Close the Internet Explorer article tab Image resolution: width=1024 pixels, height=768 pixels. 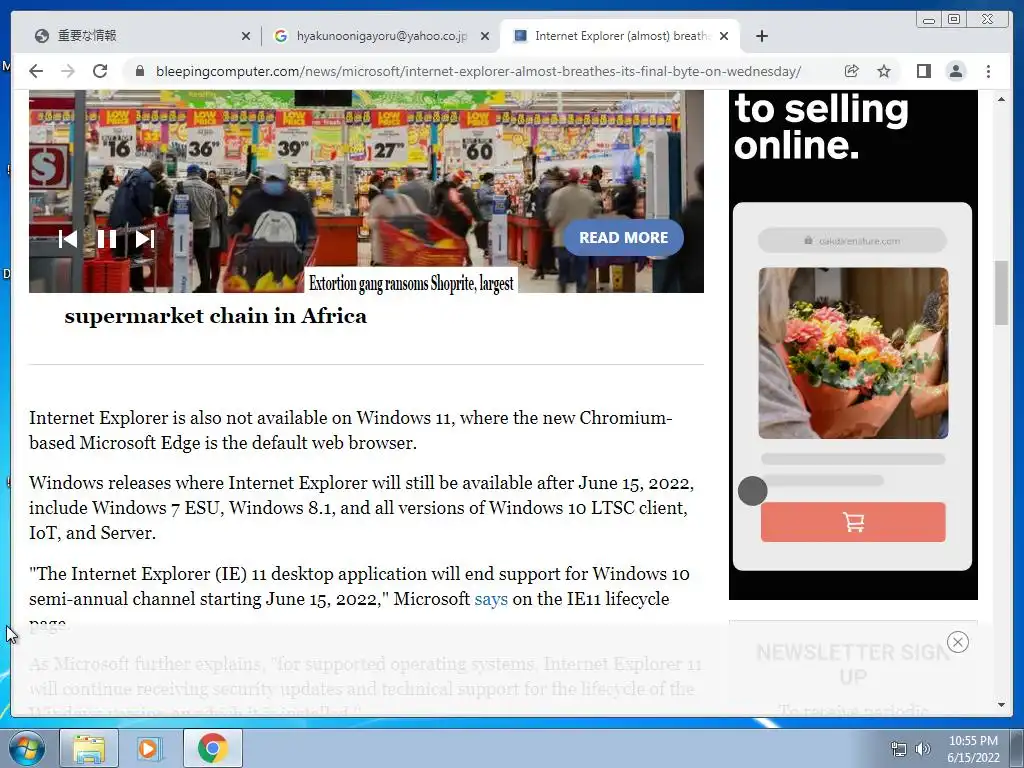tap(724, 37)
